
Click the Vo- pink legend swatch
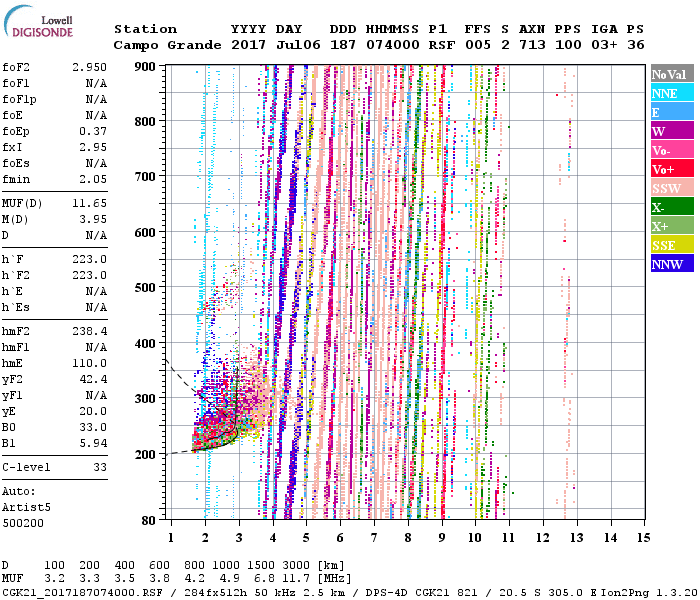672,150
